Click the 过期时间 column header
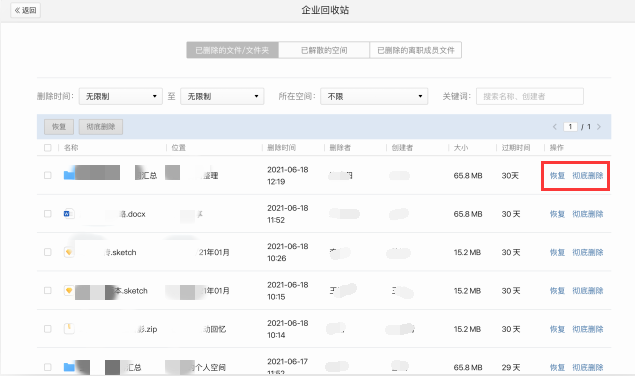 point(516,147)
